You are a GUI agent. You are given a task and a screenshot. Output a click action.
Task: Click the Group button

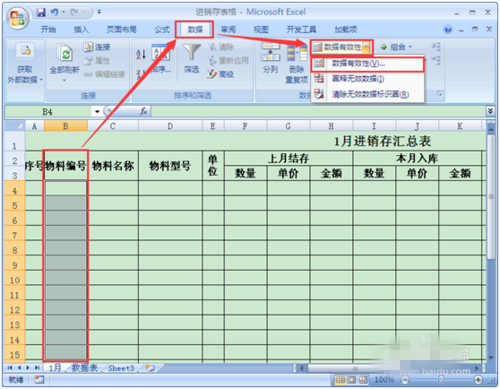coord(396,47)
